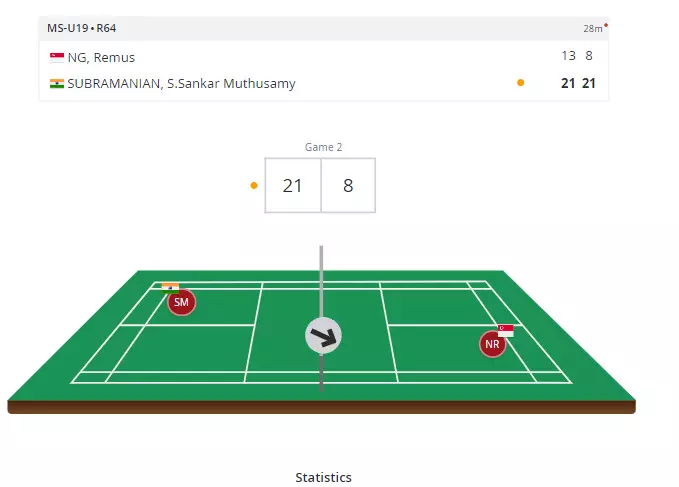Viewport: 679px width, 487px height.
Task: Click the Statistics heading
Action: 323,477
